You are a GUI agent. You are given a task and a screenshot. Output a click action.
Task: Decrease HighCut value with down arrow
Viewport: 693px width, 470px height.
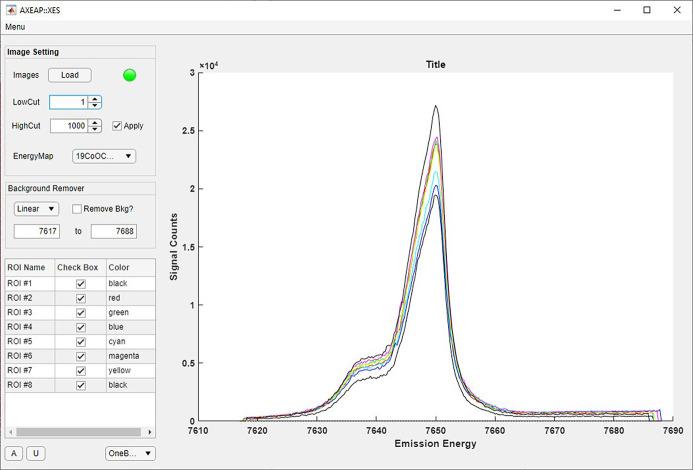pyautogui.click(x=94, y=130)
